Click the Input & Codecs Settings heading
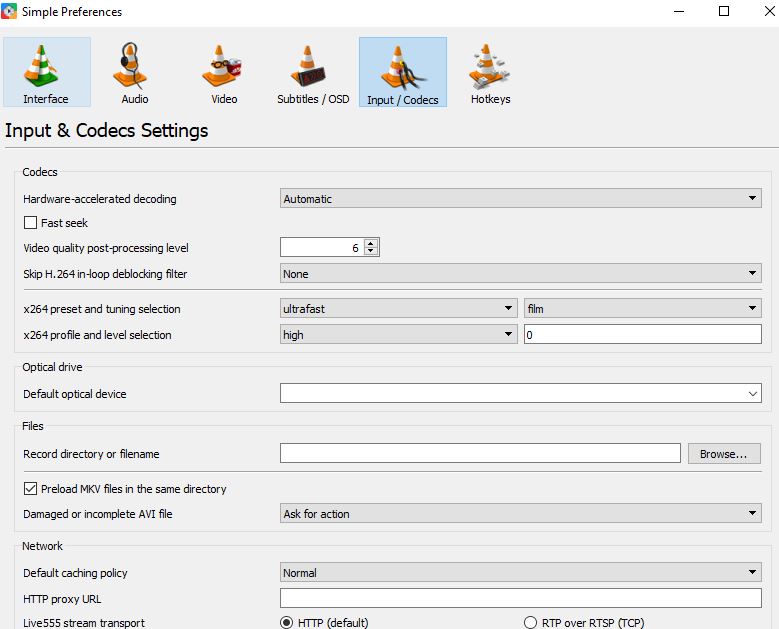This screenshot has width=779, height=629. (x=106, y=130)
